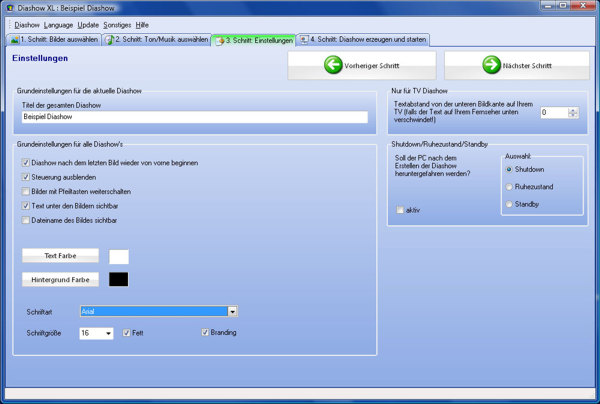Click the Nächster Schritt button
The image size is (600, 404).
pos(517,65)
